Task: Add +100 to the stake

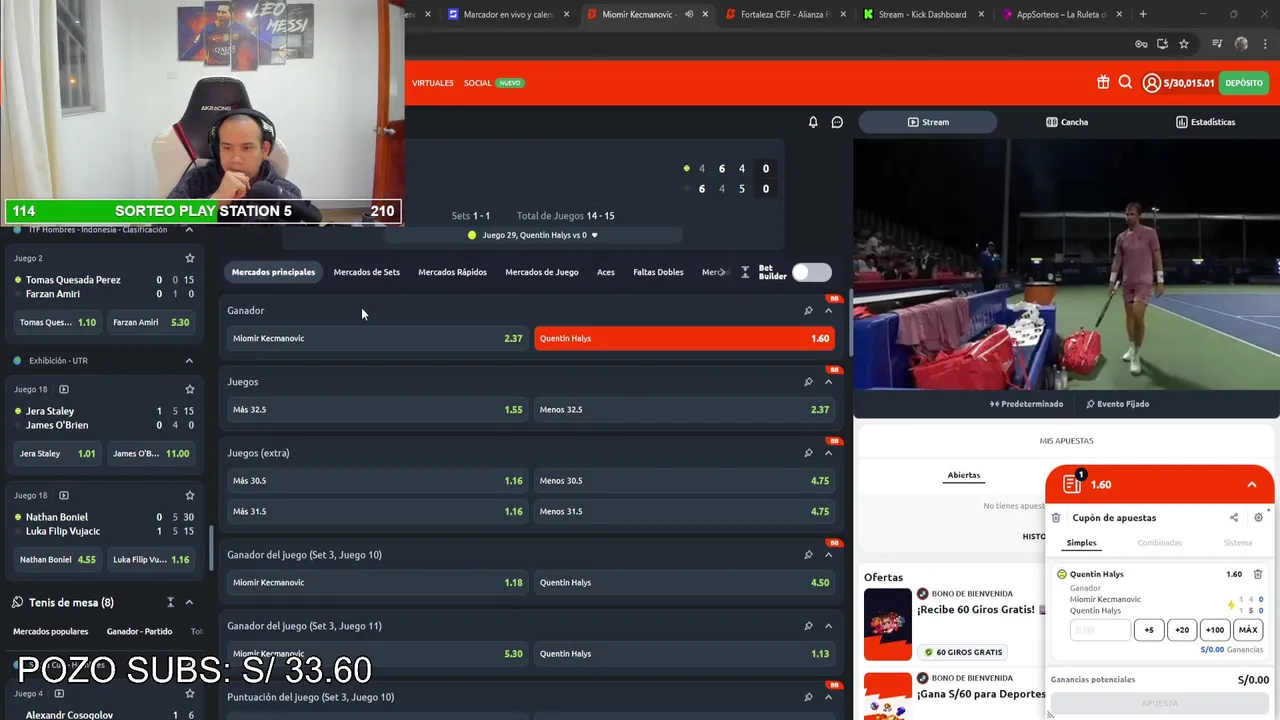Action: coord(1215,630)
